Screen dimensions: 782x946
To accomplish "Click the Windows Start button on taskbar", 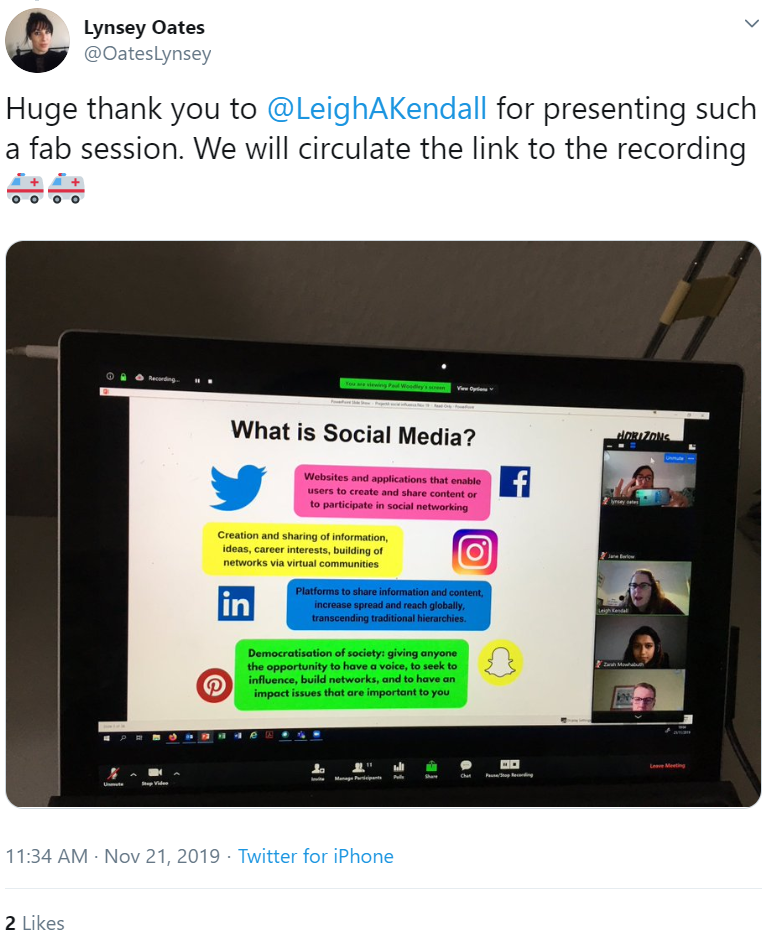I will point(107,738).
